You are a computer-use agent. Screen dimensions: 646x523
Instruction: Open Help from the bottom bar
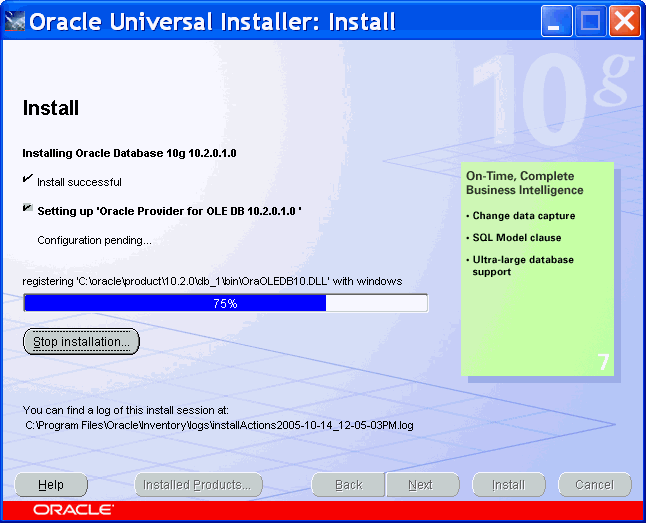pyautogui.click(x=51, y=485)
